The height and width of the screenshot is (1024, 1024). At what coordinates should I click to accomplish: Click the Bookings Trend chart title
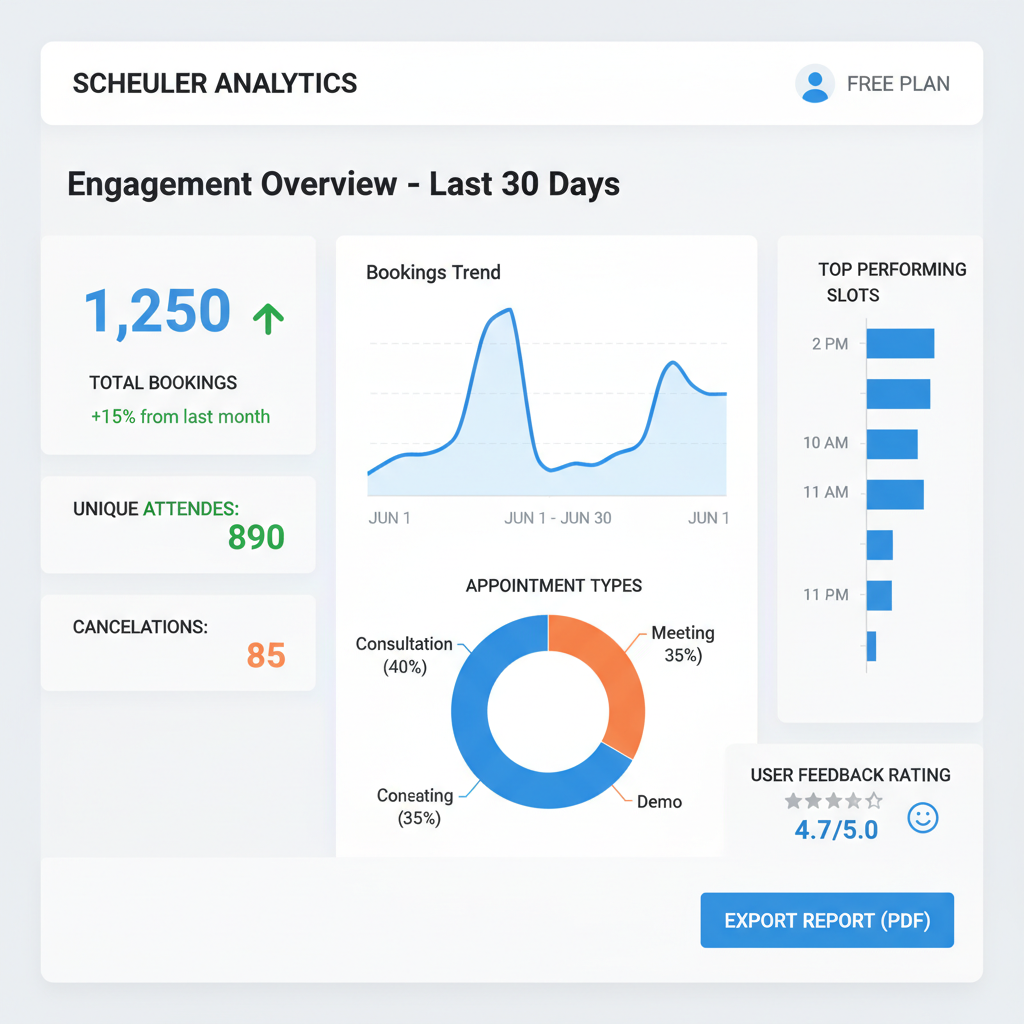coord(434,272)
